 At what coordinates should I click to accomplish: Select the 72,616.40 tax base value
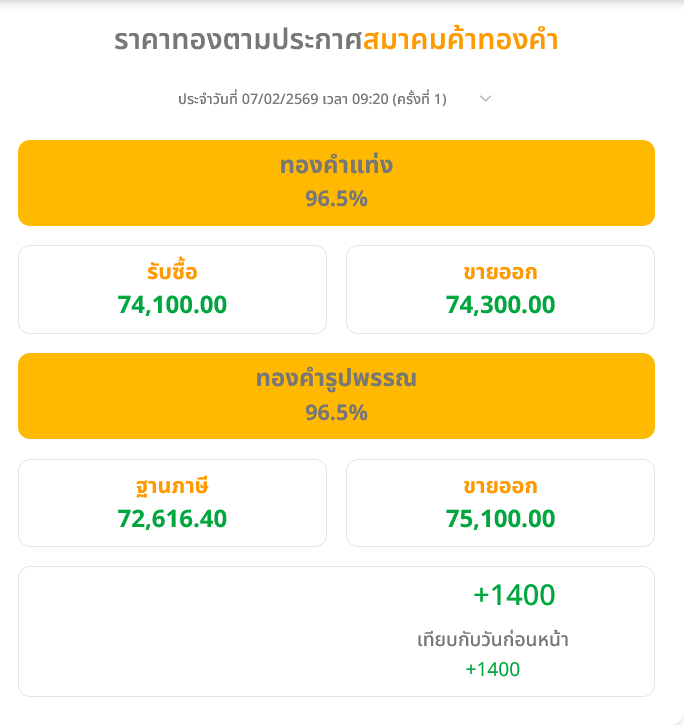(172, 519)
